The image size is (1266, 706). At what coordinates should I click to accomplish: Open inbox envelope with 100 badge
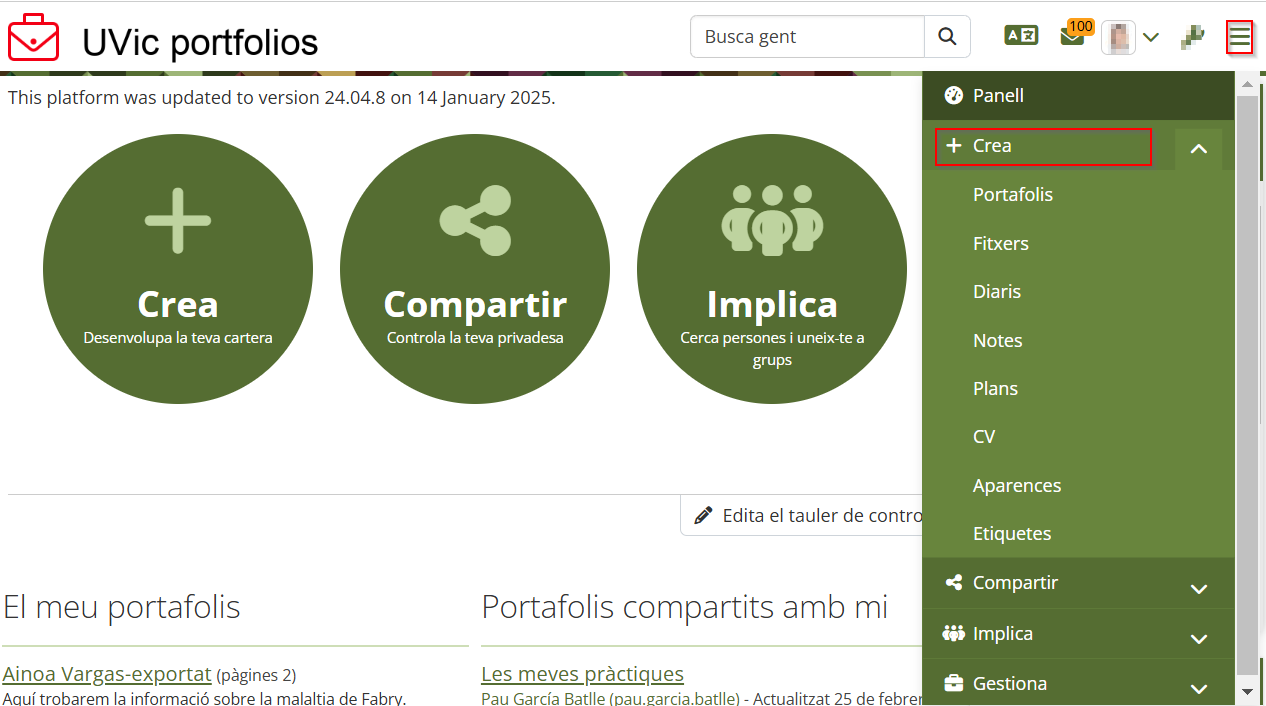(x=1074, y=34)
